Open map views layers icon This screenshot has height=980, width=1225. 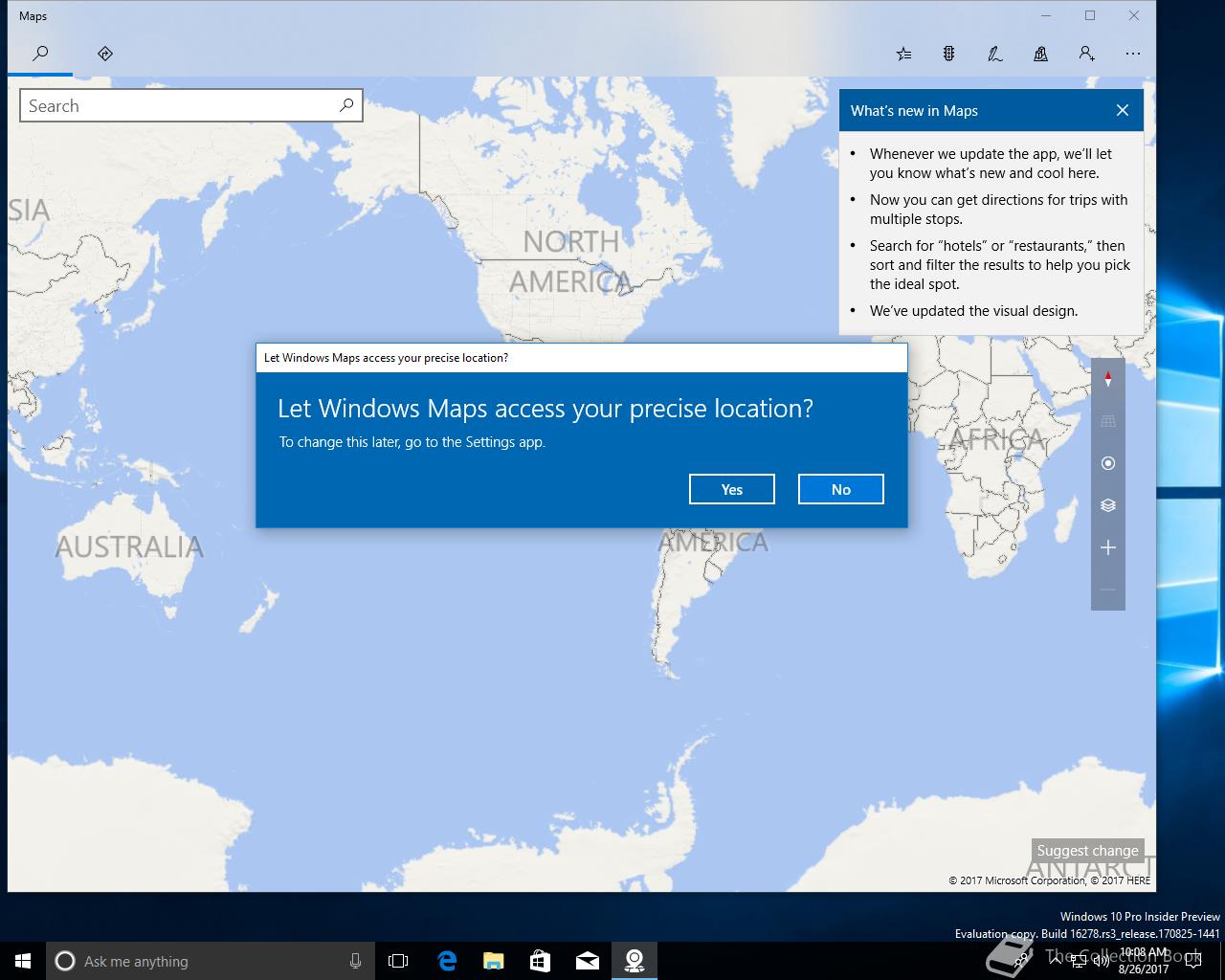tap(1108, 505)
